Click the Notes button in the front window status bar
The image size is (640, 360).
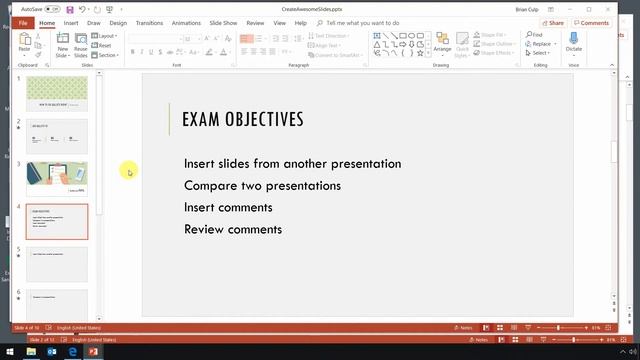point(463,328)
